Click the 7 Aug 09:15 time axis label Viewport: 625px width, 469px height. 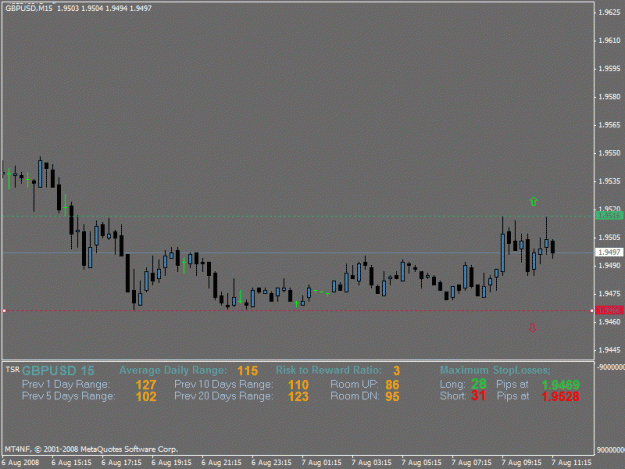click(x=521, y=463)
